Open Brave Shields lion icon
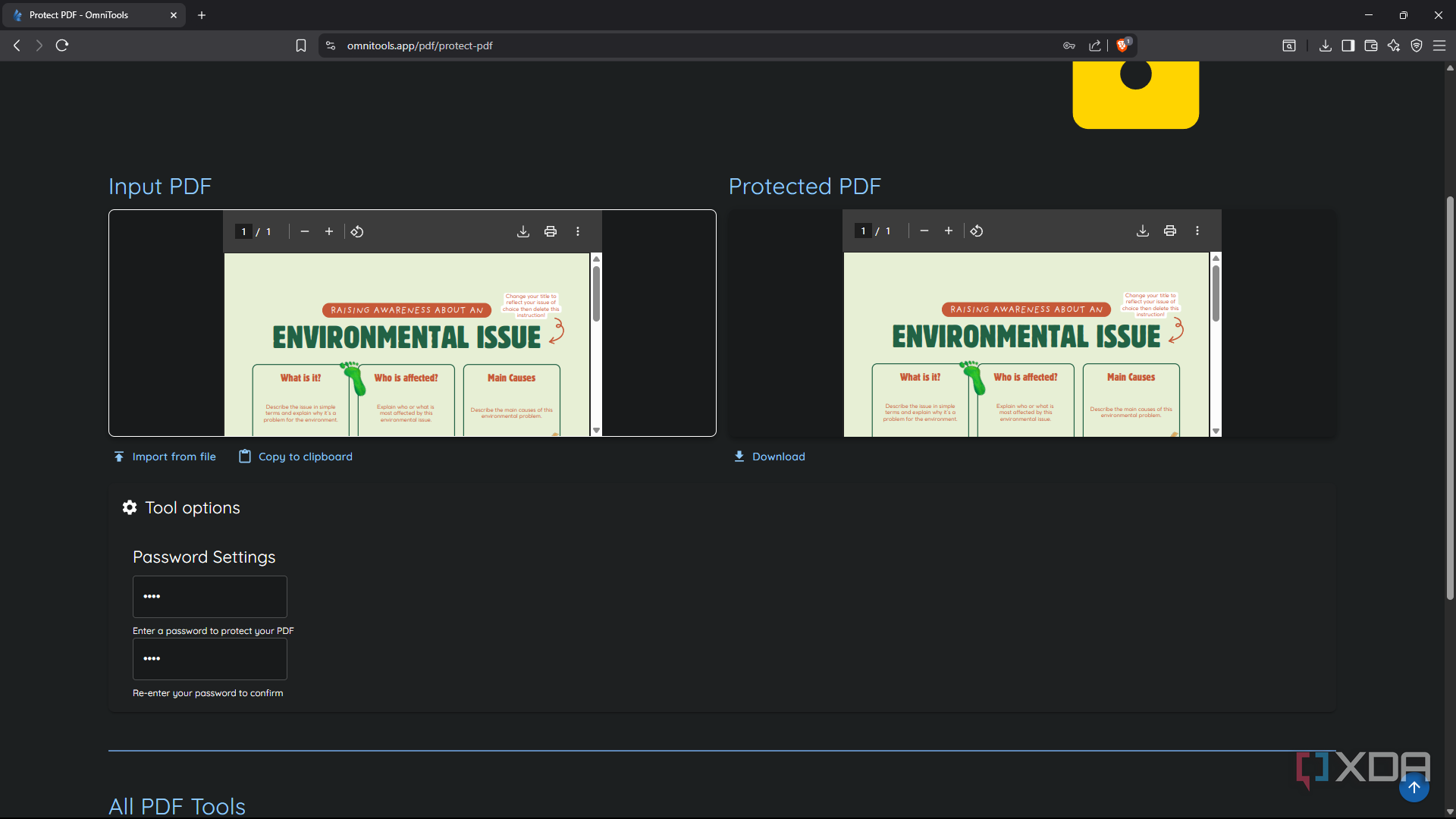This screenshot has width=1456, height=819. (x=1123, y=45)
